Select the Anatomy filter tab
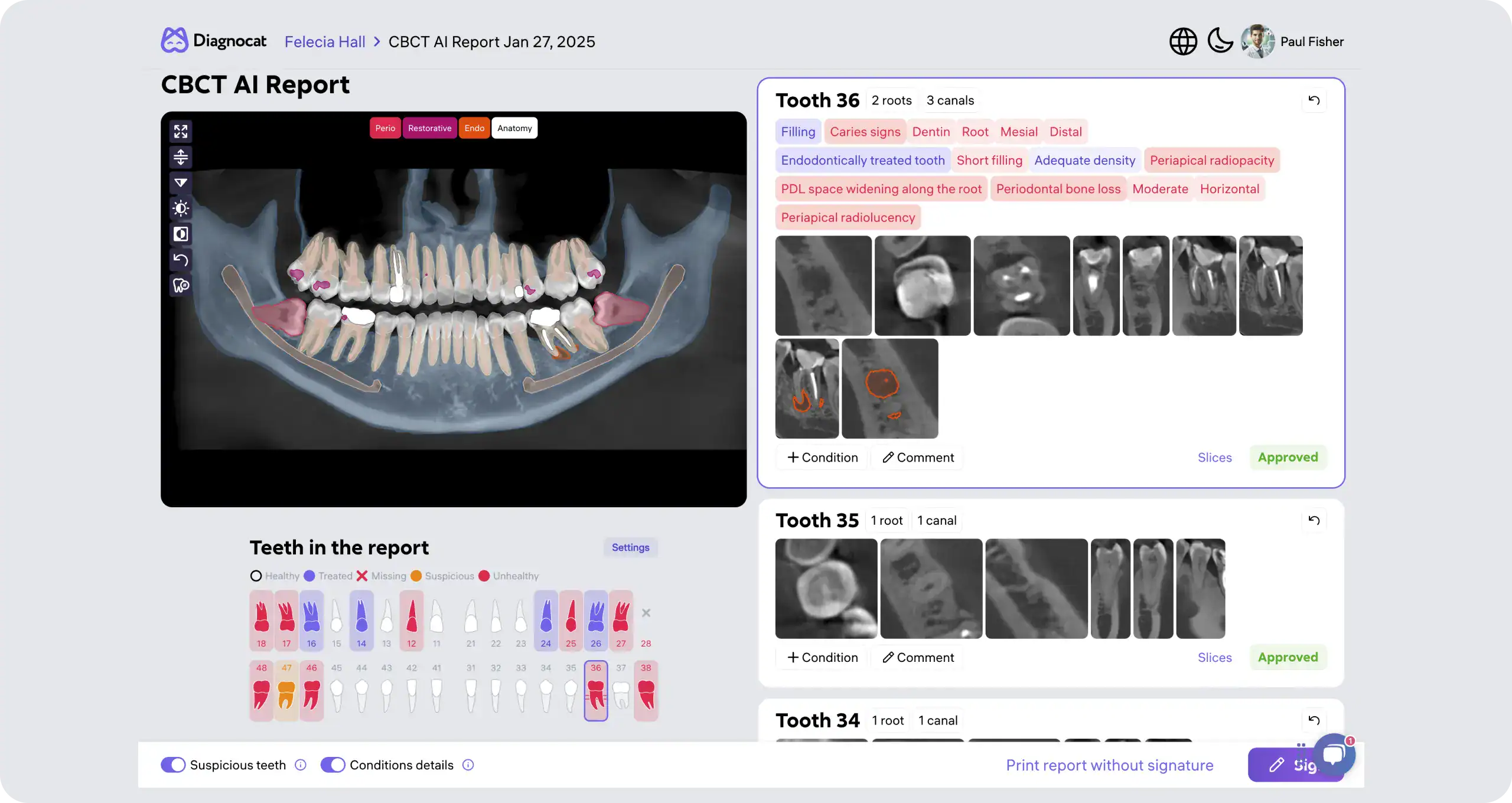This screenshot has width=1512, height=803. [514, 128]
